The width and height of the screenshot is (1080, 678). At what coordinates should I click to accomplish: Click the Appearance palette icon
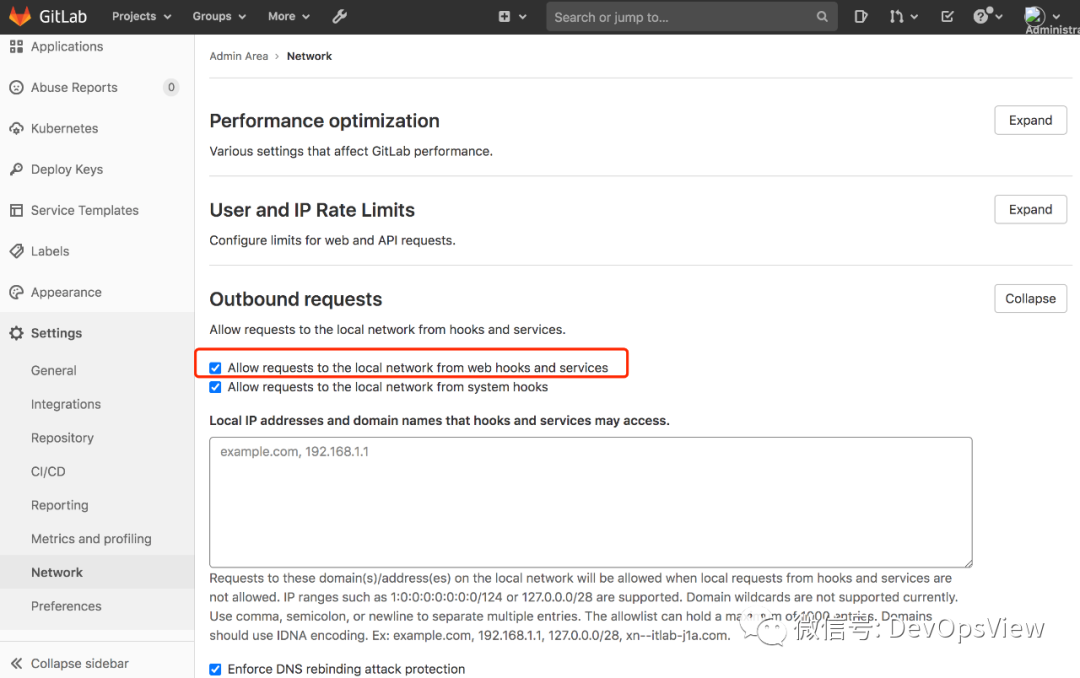point(17,292)
